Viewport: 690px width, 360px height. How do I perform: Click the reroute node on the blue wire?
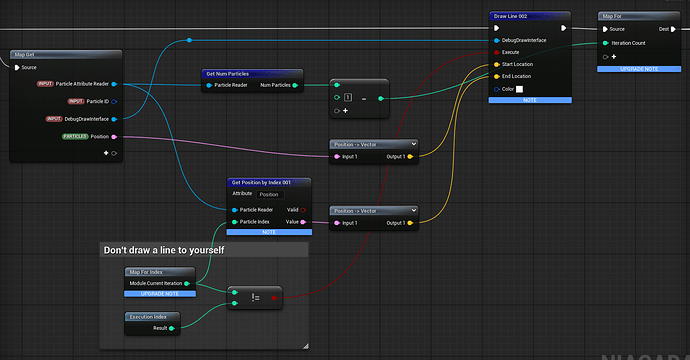(x=189, y=40)
